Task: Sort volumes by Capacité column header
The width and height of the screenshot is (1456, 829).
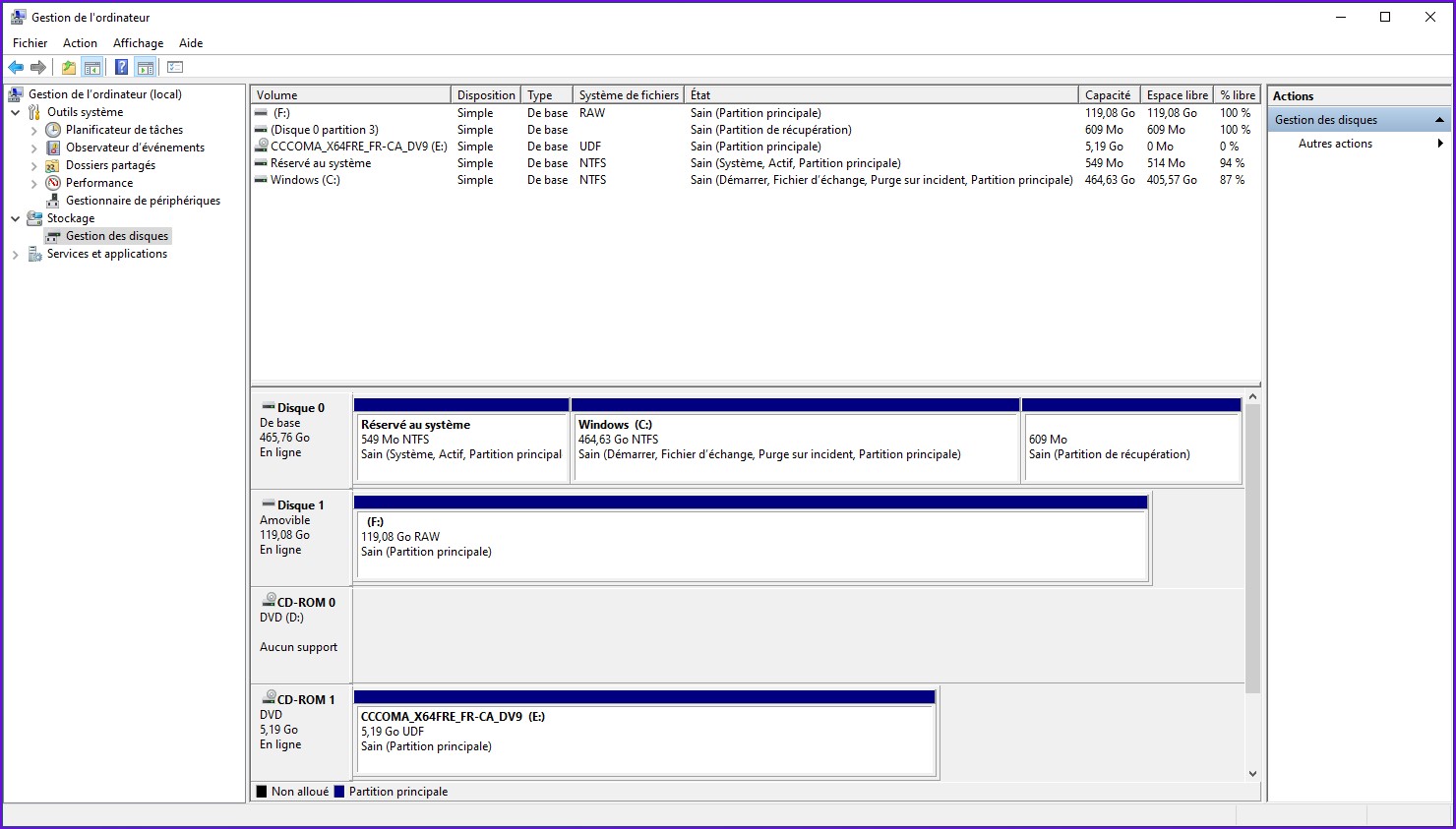Action: [1107, 95]
